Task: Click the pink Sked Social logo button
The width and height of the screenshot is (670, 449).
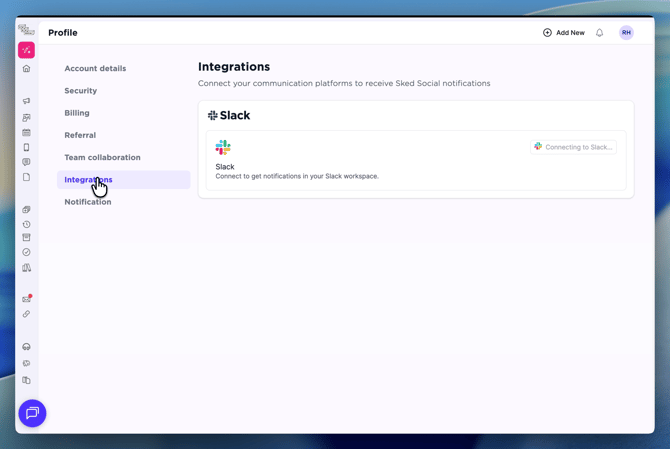Action: click(27, 50)
